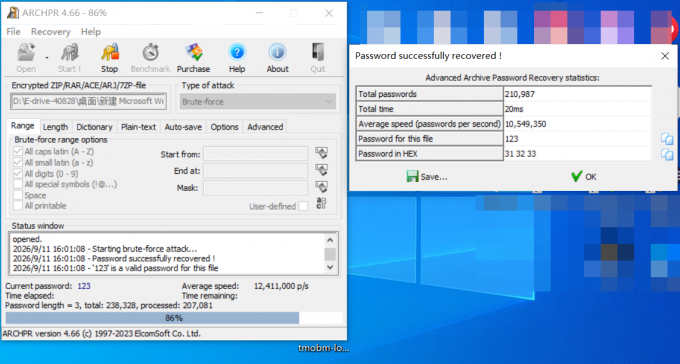This screenshot has width=680, height=364.
Task: Click the icon beside Mask field
Action: click(321, 187)
